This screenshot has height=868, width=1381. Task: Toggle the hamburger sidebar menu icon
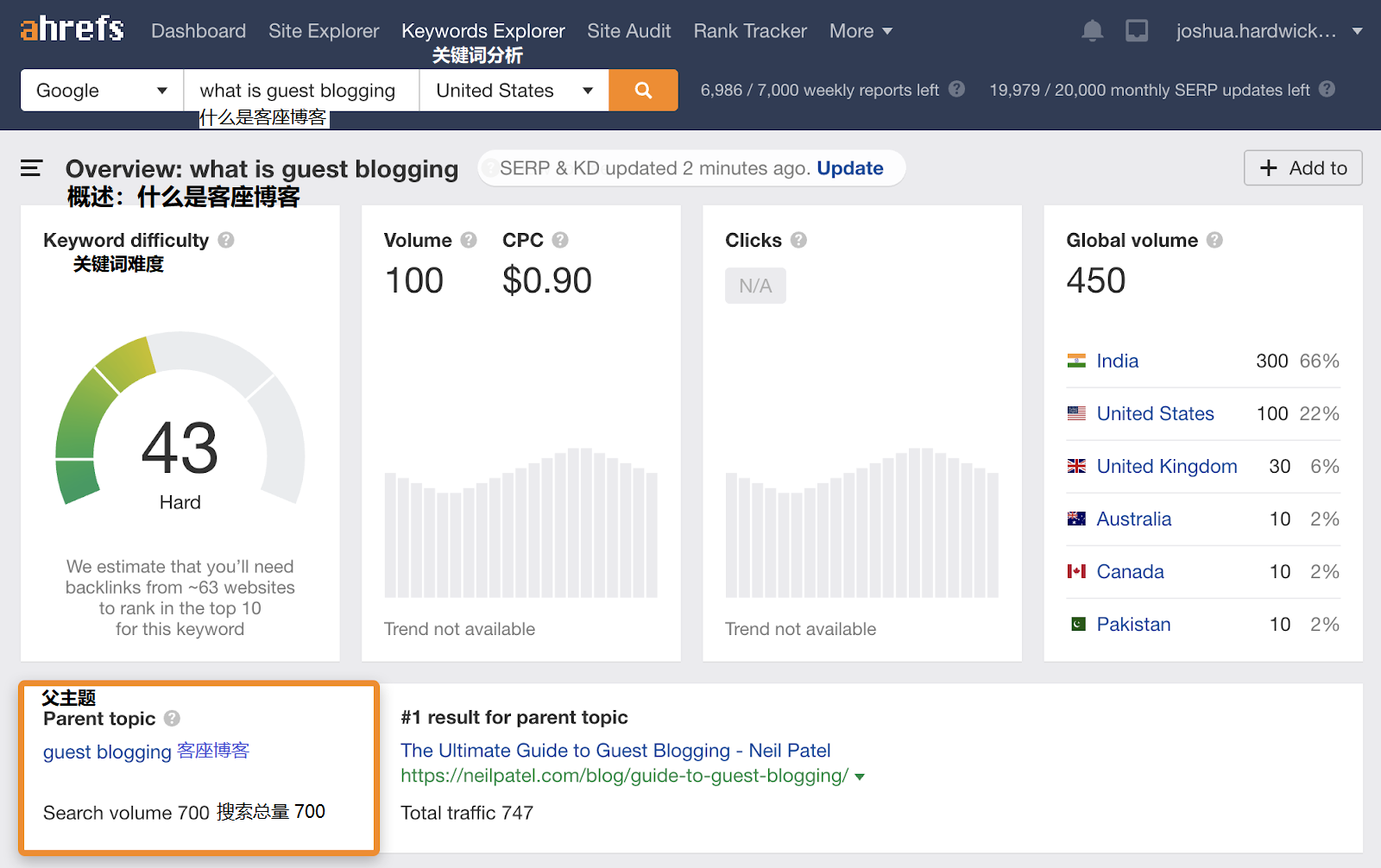click(32, 168)
